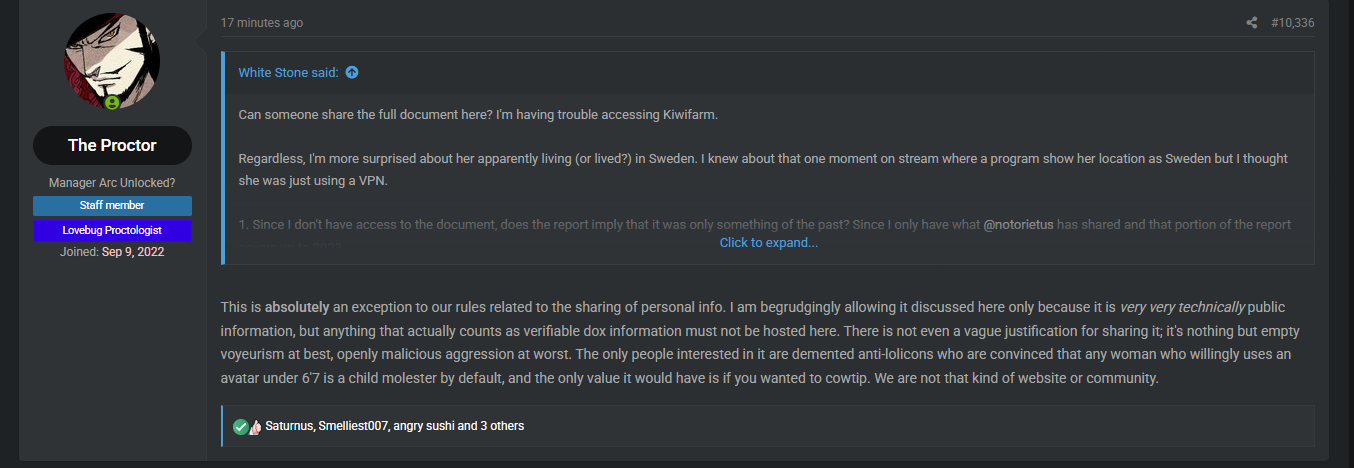Click the thumbs-up reaction icon
This screenshot has width=1354, height=468.
(254, 426)
